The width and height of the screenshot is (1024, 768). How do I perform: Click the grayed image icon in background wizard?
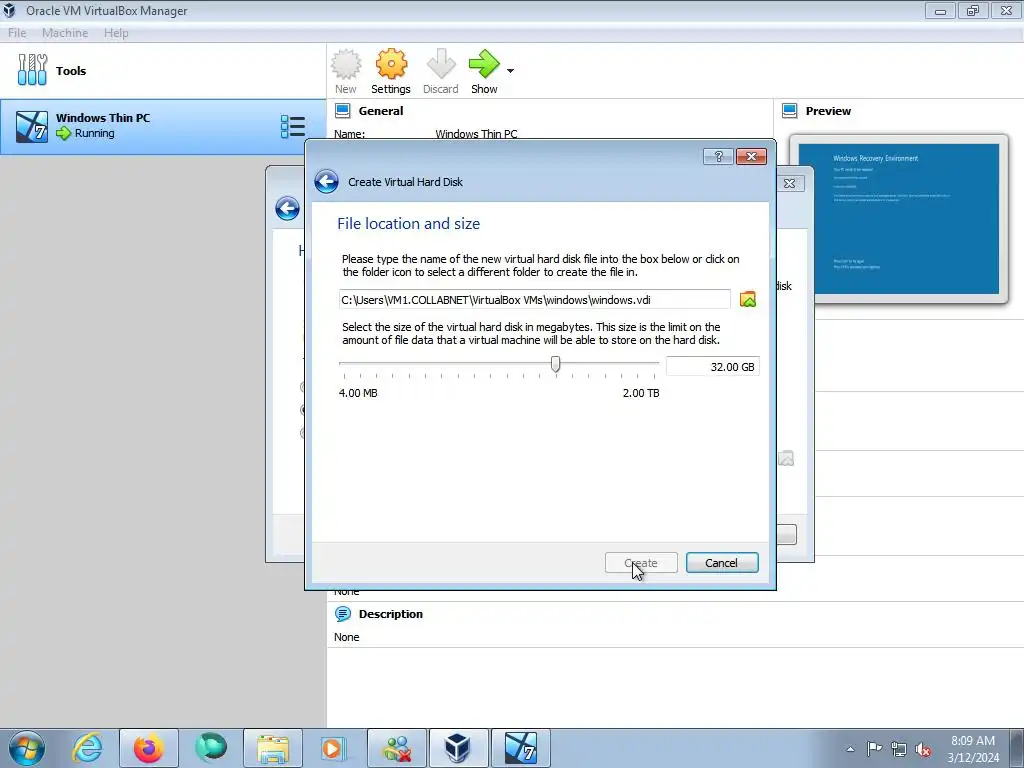pos(787,458)
